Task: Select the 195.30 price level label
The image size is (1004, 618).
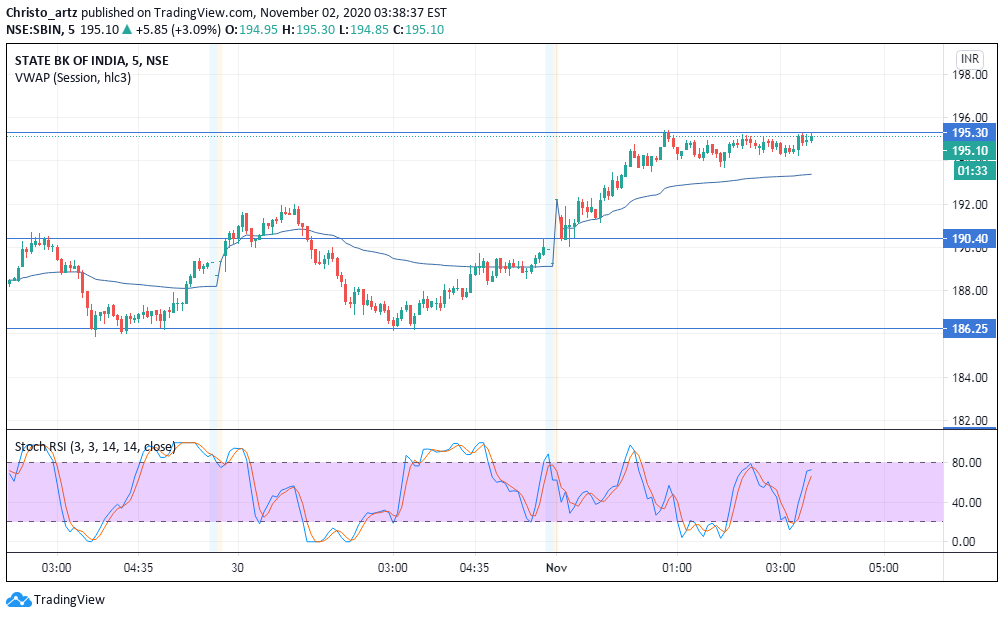Action: pos(969,133)
